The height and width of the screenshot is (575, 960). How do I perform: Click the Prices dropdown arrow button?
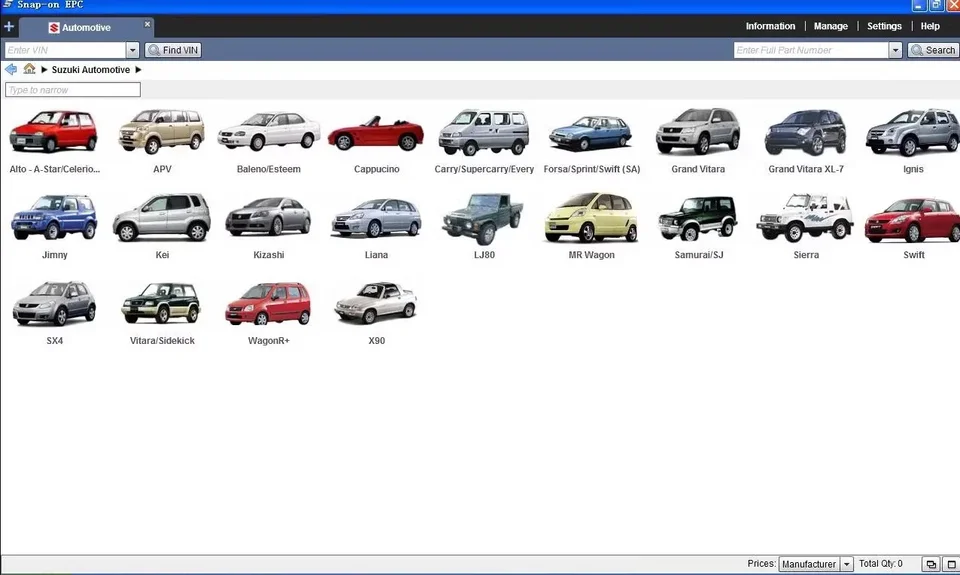[x=847, y=564]
